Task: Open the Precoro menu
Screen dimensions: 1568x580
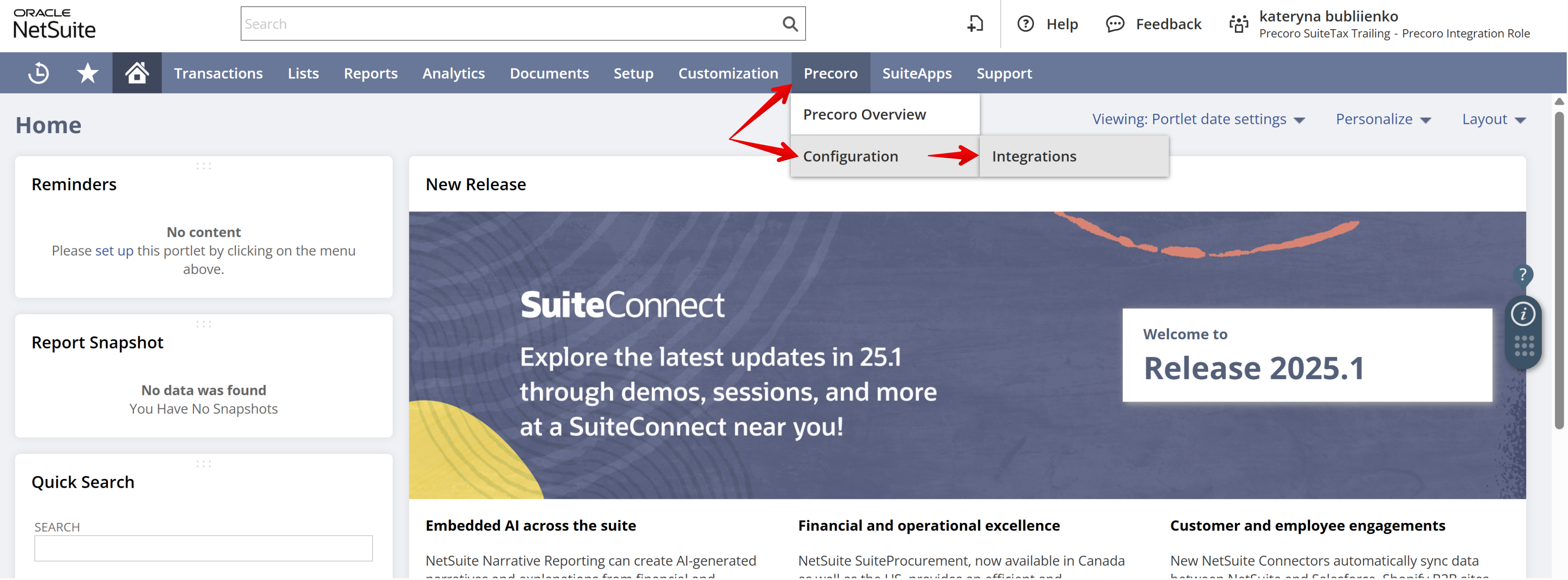Action: coord(830,72)
